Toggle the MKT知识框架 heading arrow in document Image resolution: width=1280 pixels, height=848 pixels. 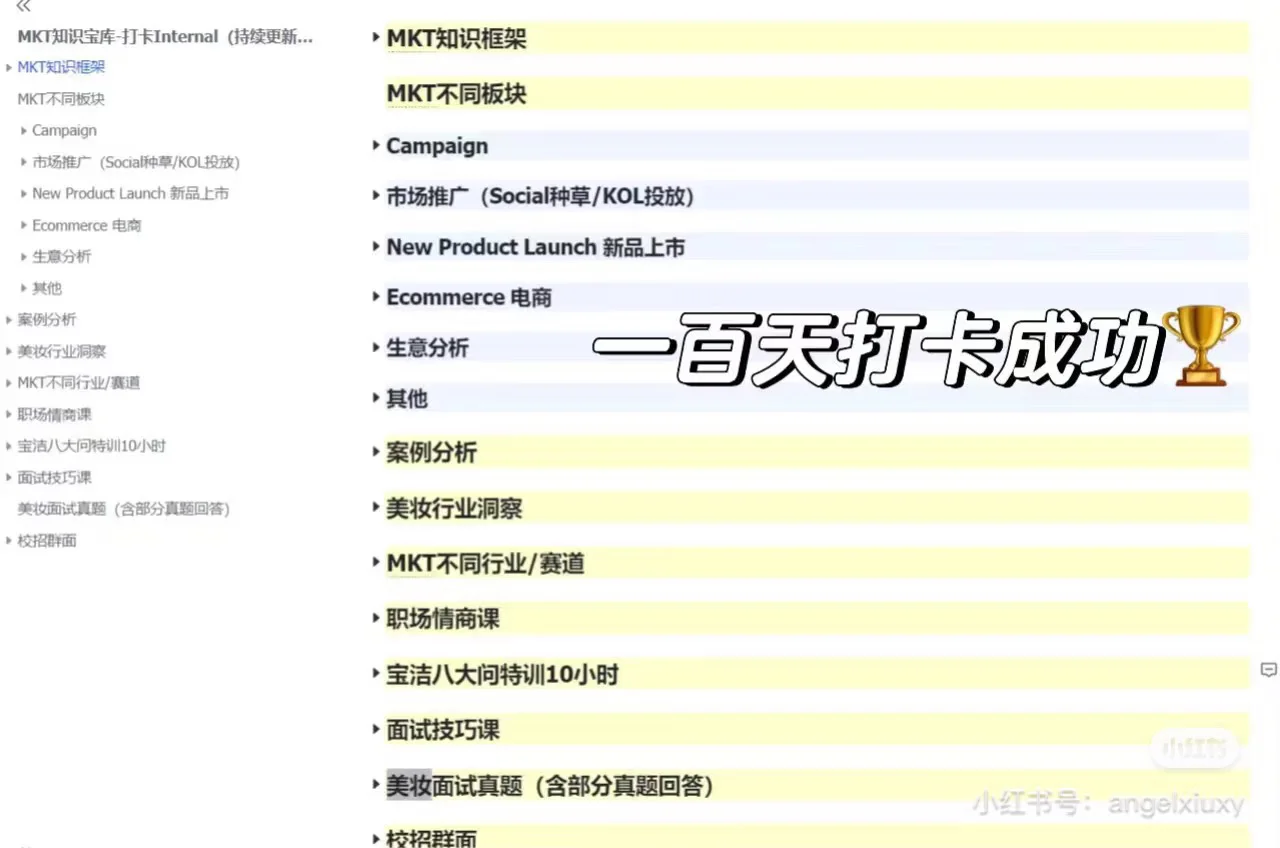pyautogui.click(x=376, y=38)
